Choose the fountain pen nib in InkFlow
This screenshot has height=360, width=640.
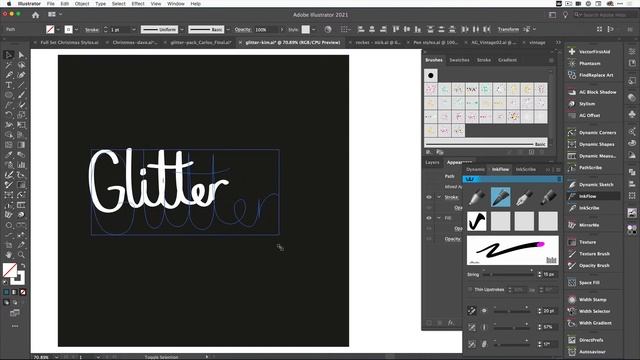tap(524, 197)
